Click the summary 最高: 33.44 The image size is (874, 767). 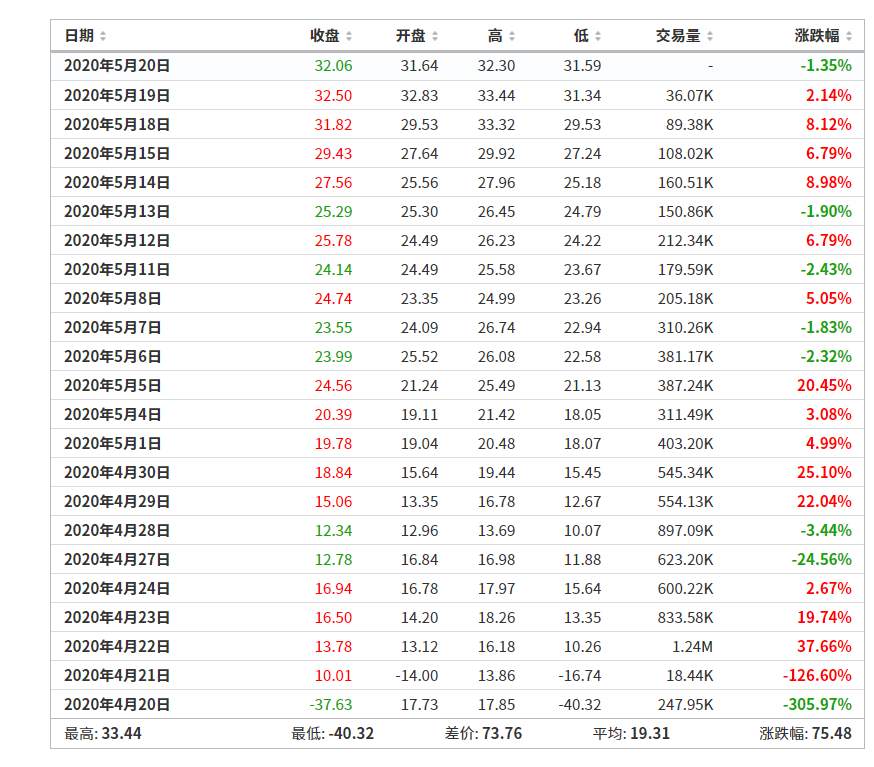(x=103, y=734)
